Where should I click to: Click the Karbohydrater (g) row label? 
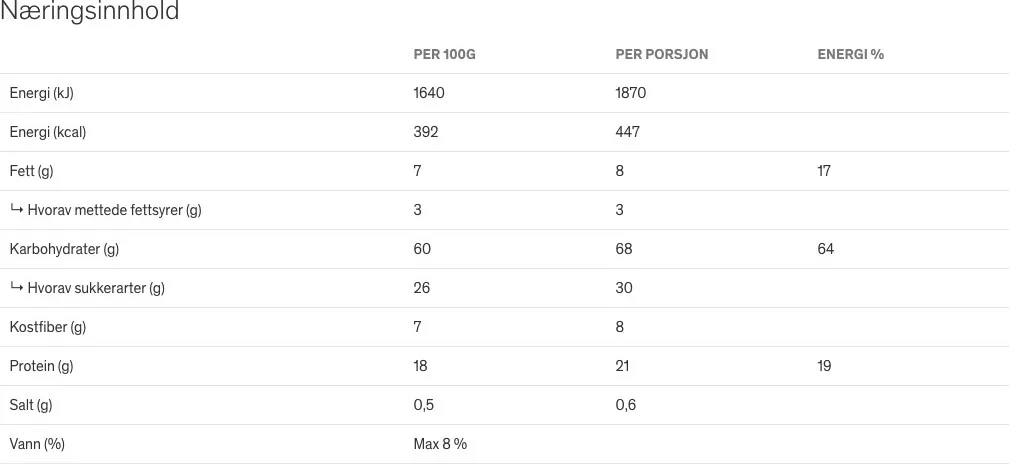pyautogui.click(x=64, y=249)
